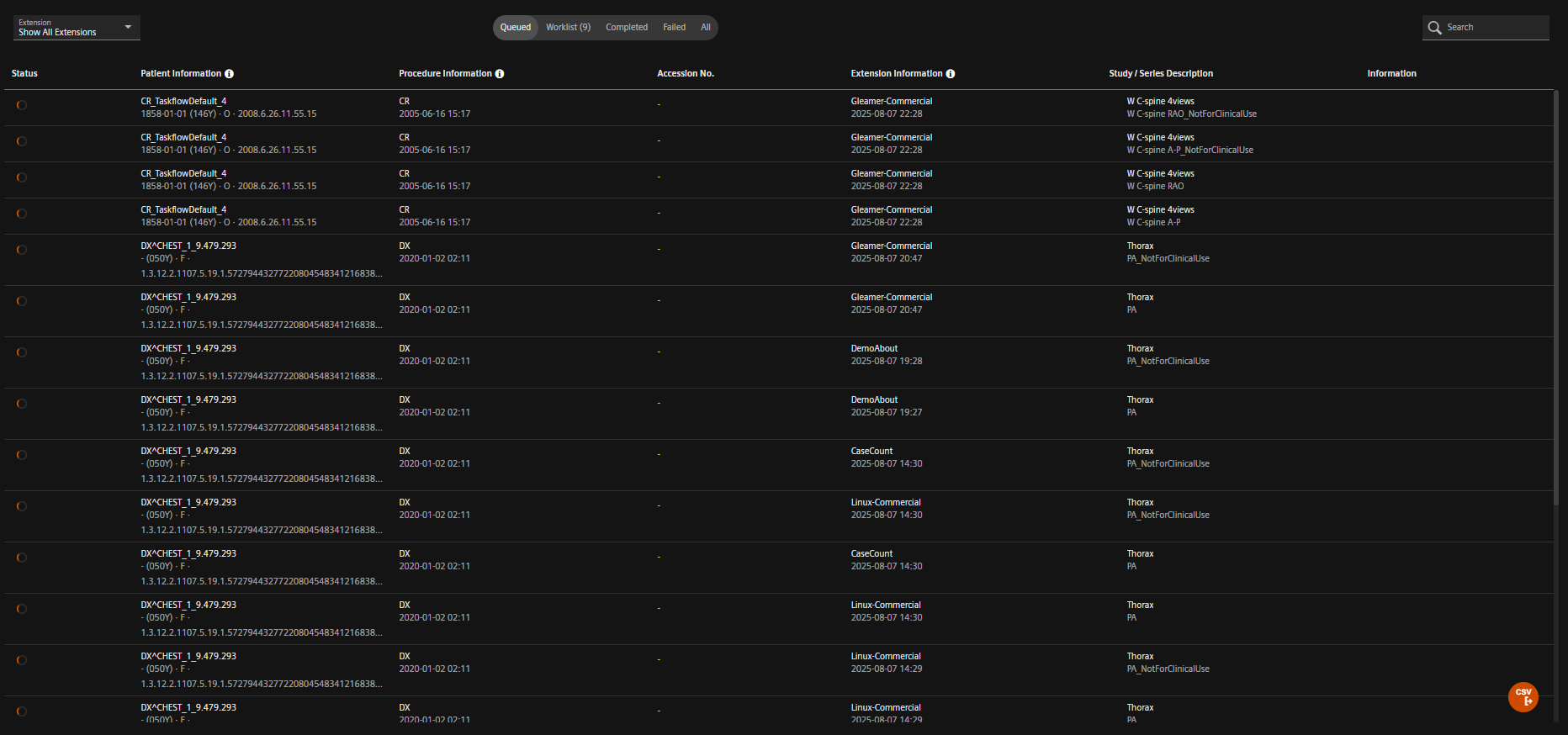
Task: Click status icon of first DX^CHEST row
Action: pos(22,250)
